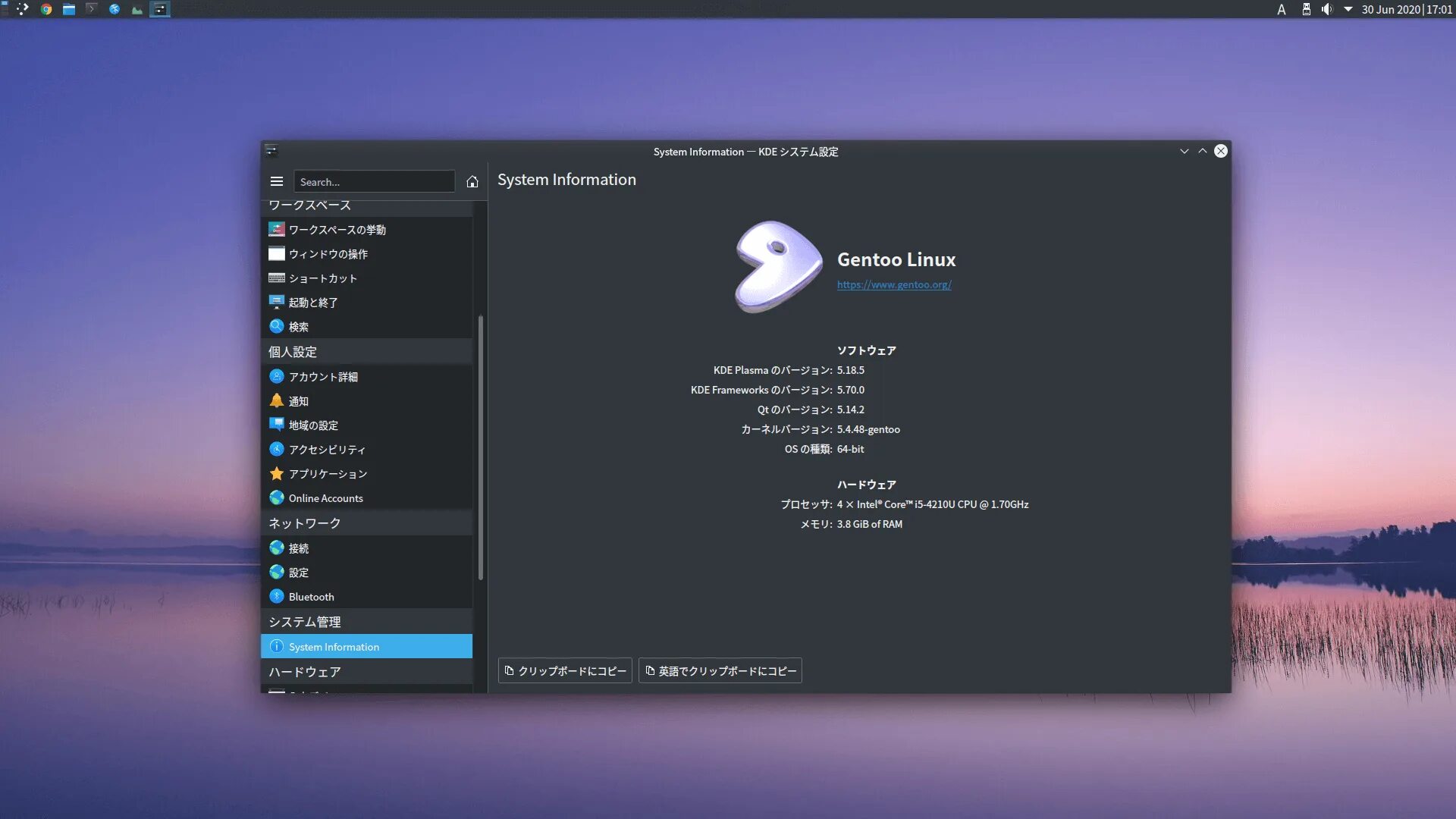Click クリップボードにコピー button

coord(565,671)
